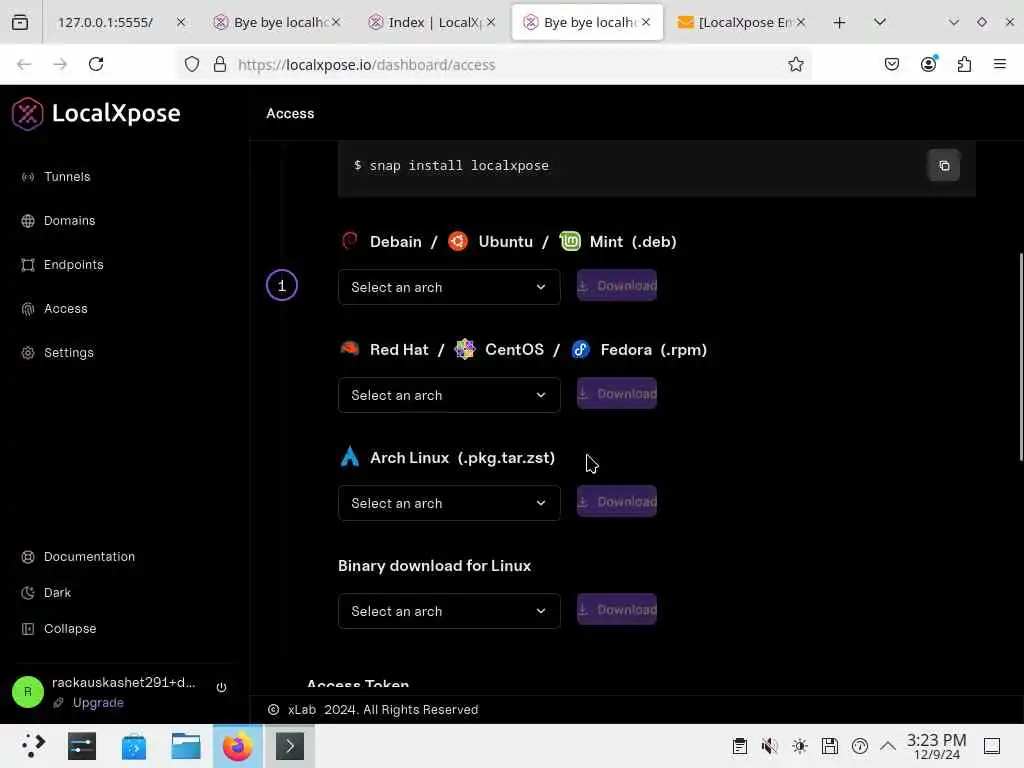Show tracking protection shield info
Viewport: 1024px width, 768px height.
coord(191,64)
